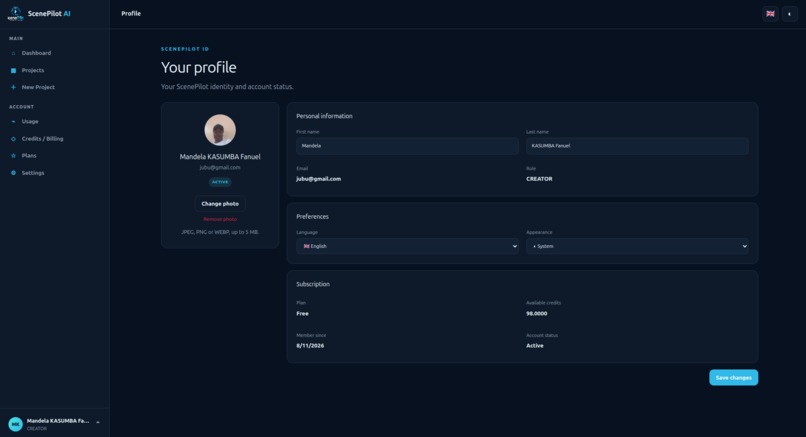Image resolution: width=806 pixels, height=437 pixels.
Task: Click the JPEG, PNG or WEBP hint text
Action: coord(220,232)
